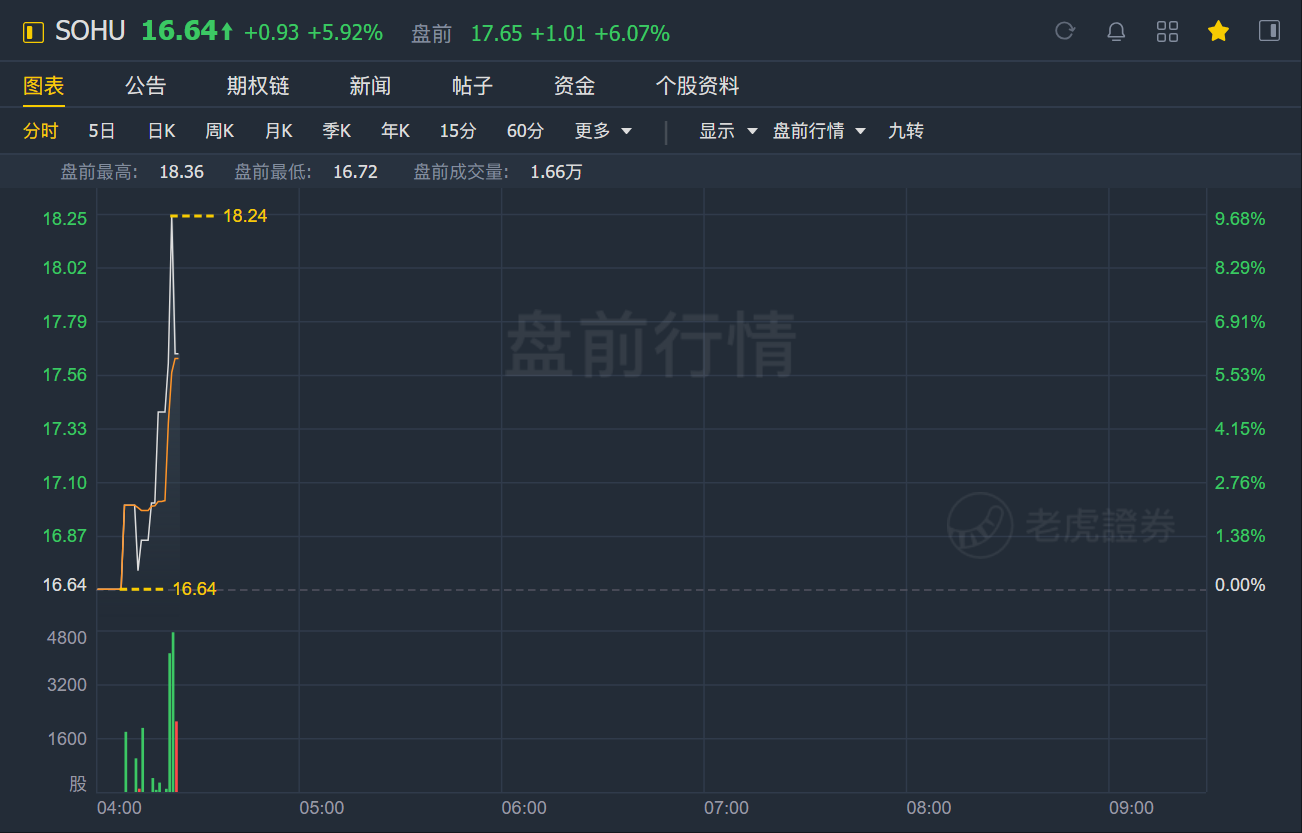Toggle the 九转 indicator
The height and width of the screenshot is (833, 1302).
[x=906, y=131]
